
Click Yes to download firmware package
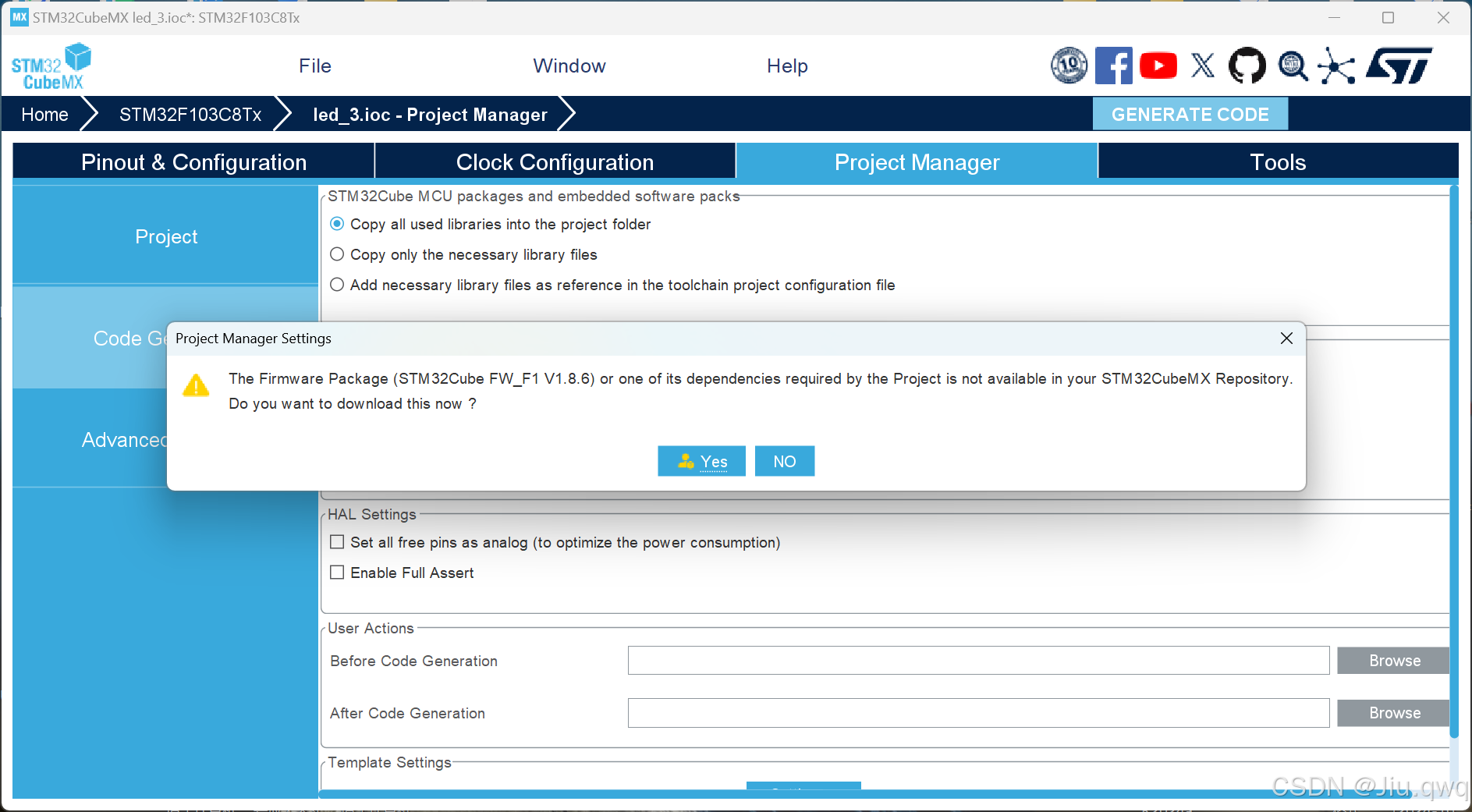(701, 461)
